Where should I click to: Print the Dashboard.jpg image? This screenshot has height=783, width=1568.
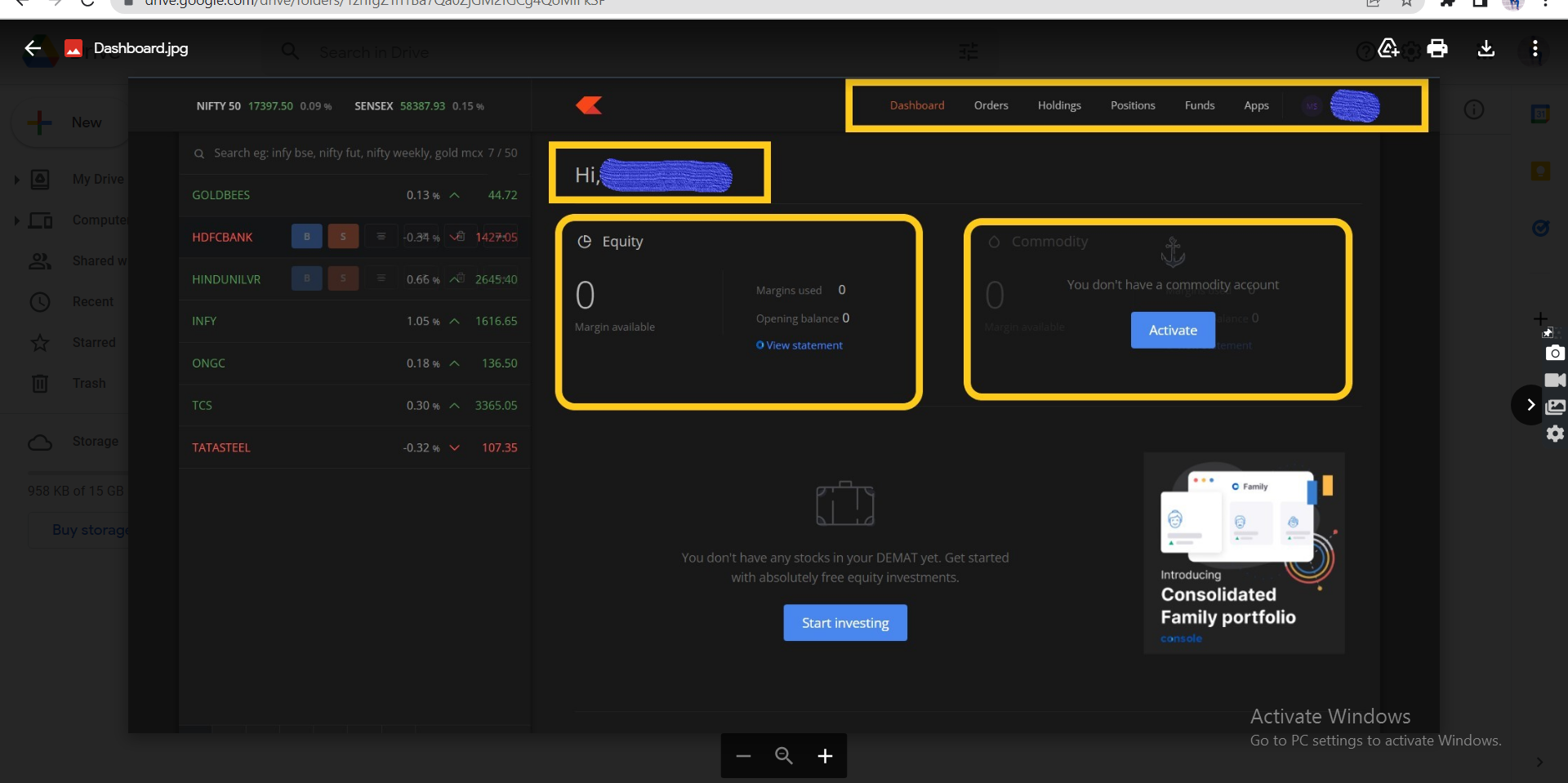(1437, 49)
